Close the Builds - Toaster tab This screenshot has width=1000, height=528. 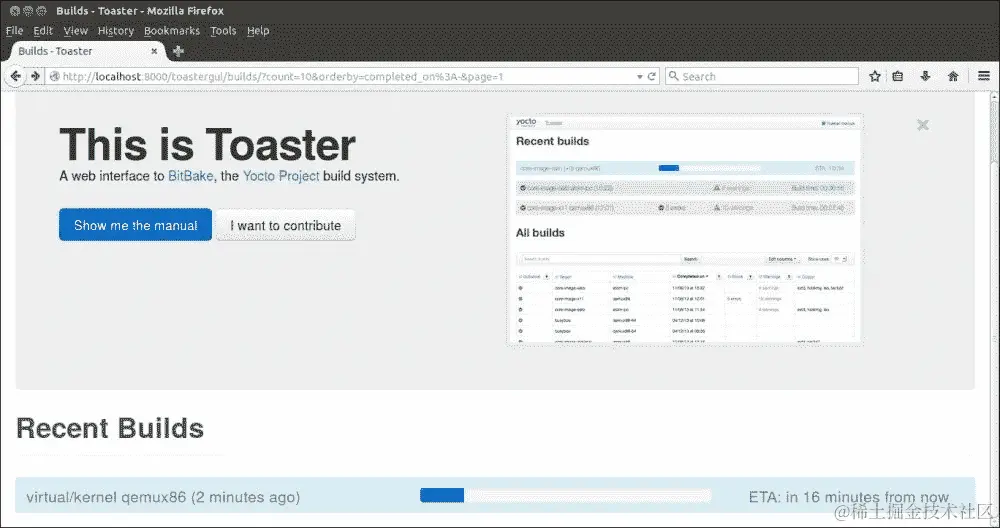click(154, 51)
